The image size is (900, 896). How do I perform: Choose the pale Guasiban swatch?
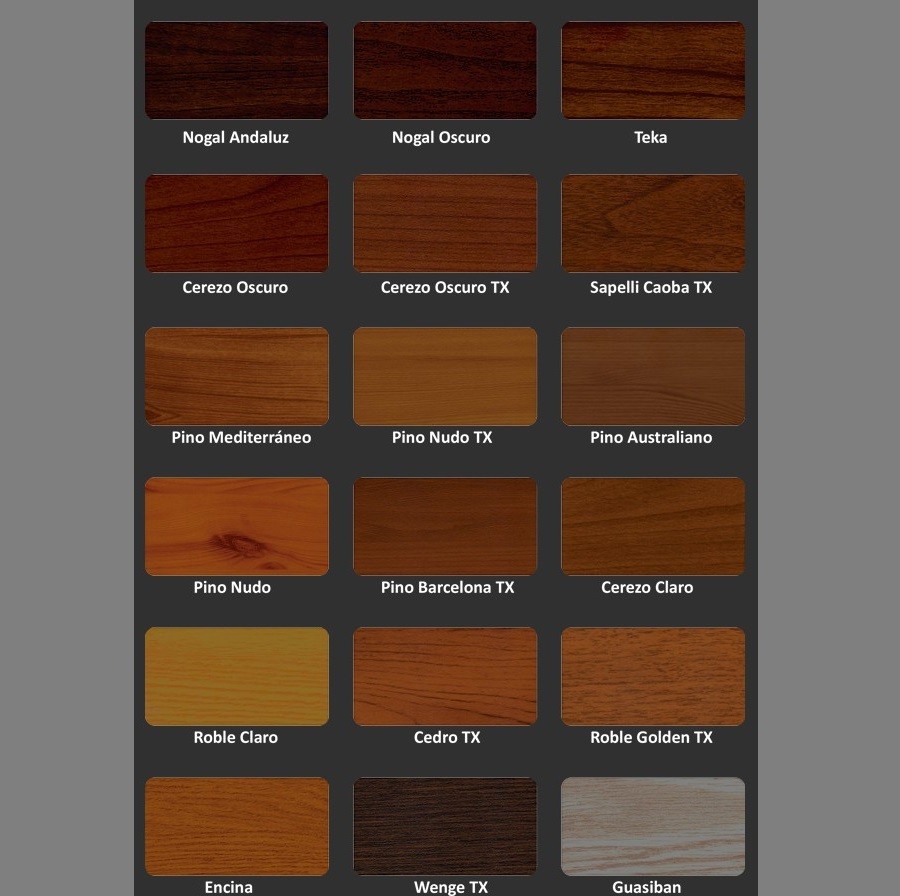click(653, 827)
